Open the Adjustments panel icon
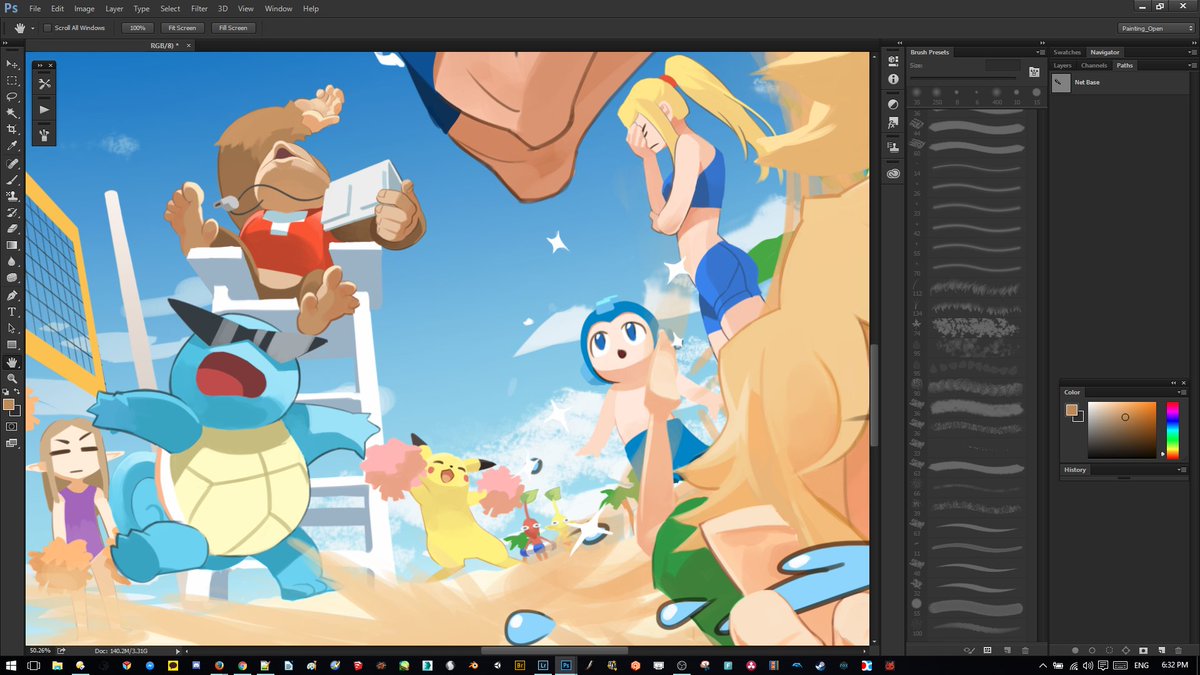Image resolution: width=1200 pixels, height=675 pixels. click(x=893, y=104)
